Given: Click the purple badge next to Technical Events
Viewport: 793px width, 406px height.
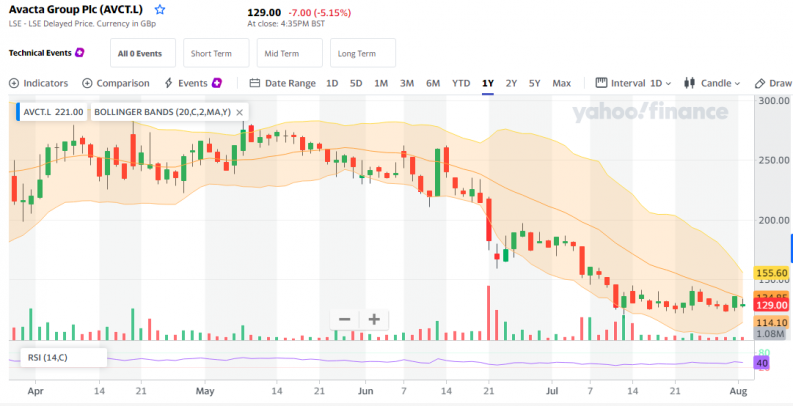Looking at the screenshot, I should pos(79,53).
